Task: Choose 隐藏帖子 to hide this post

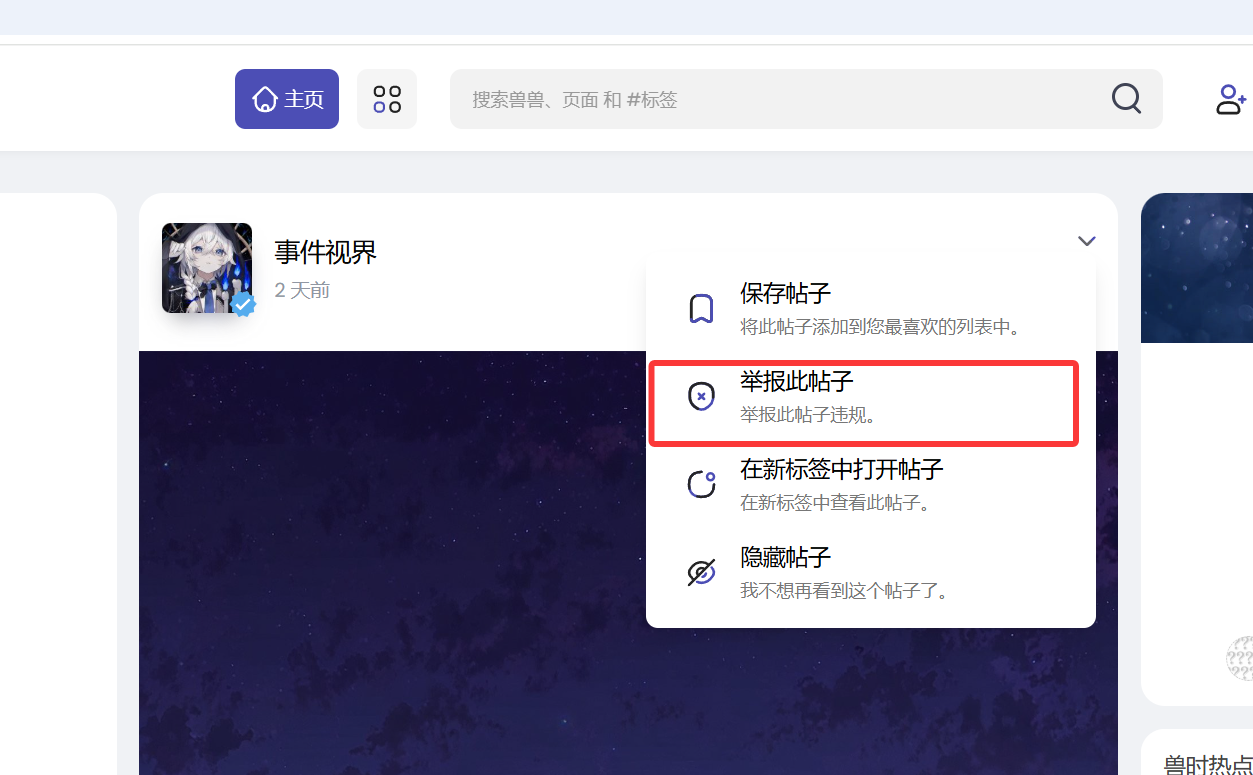Action: pos(785,557)
